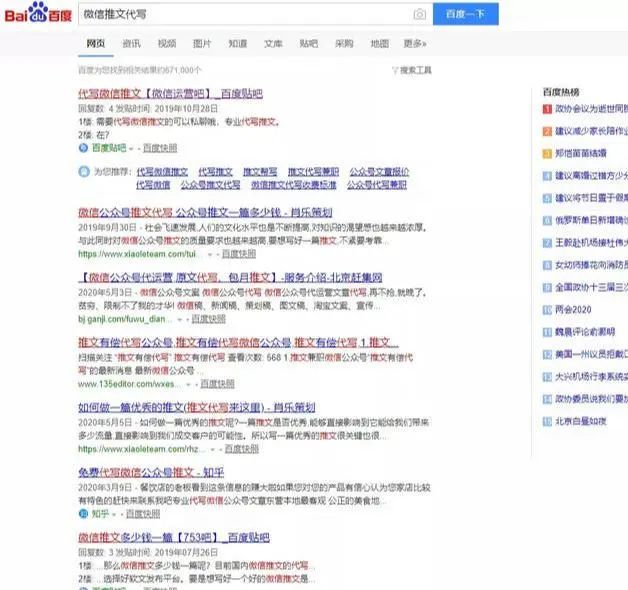Click the search tools filter icon

point(395,70)
